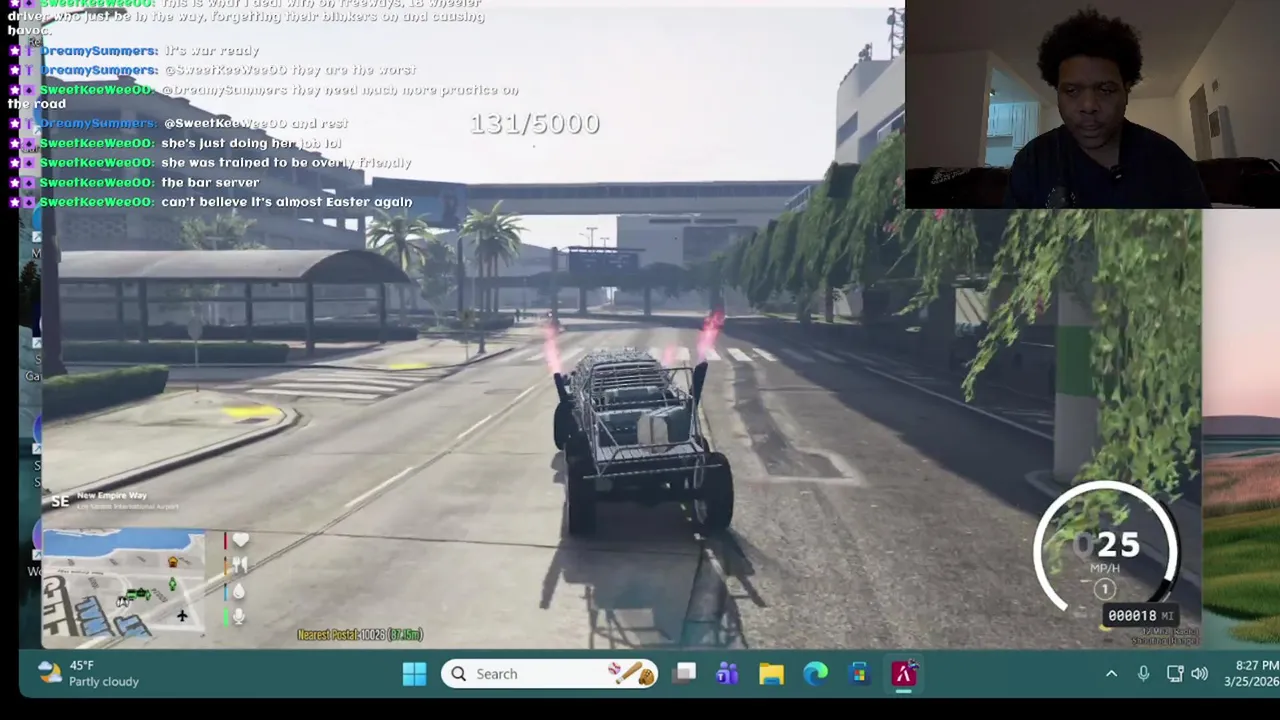
Task: Open Microsoft Teams from the taskbar
Action: click(x=727, y=674)
